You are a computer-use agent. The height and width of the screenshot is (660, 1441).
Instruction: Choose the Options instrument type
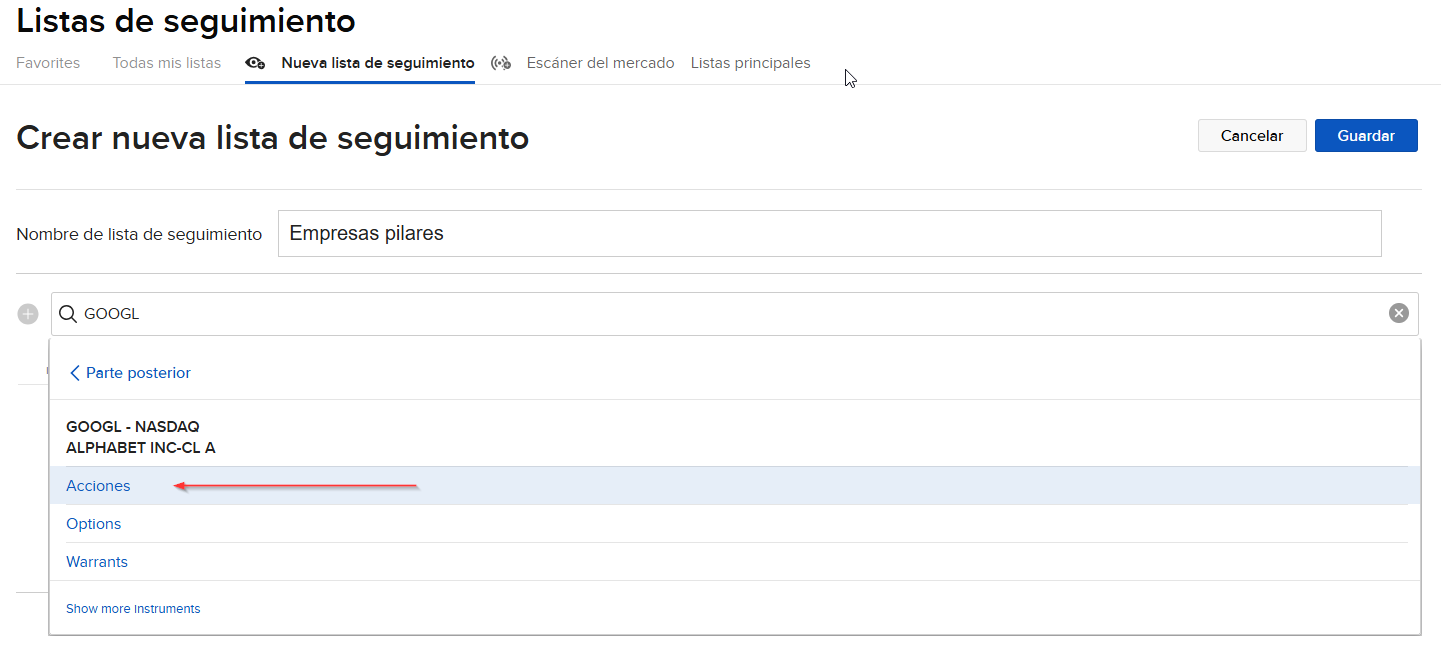pos(93,523)
